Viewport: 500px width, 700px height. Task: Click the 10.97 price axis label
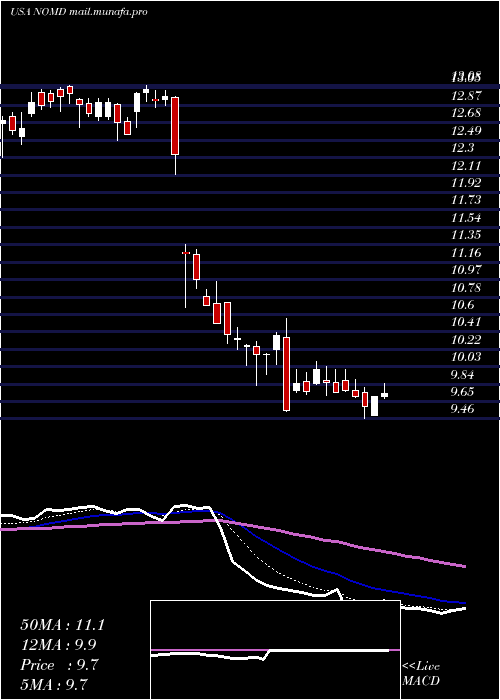[x=466, y=271]
